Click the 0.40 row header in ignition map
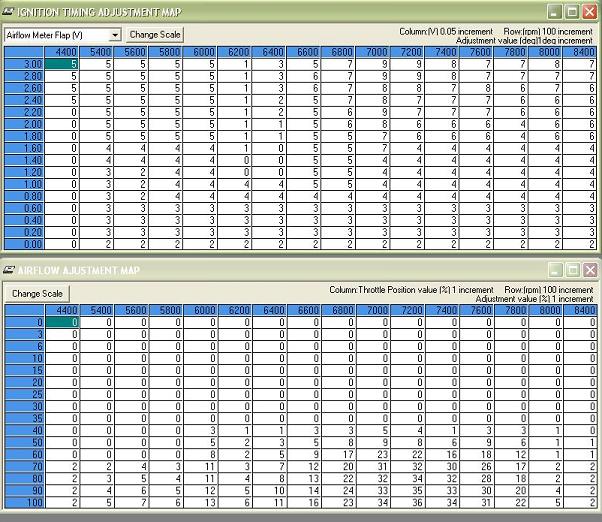The height and width of the screenshot is (522, 602). (x=24, y=220)
